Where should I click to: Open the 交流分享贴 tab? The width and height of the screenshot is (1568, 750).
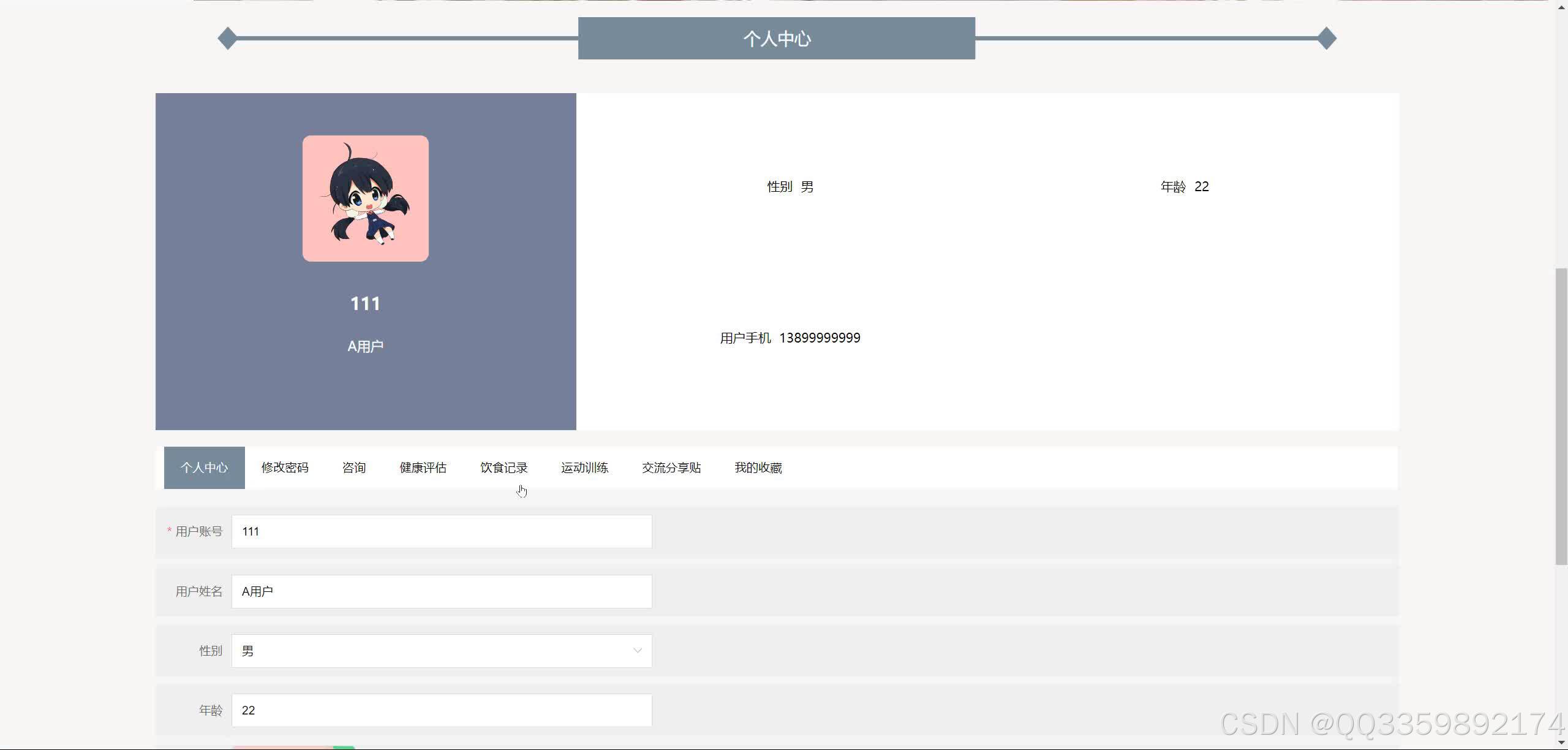[x=671, y=468]
